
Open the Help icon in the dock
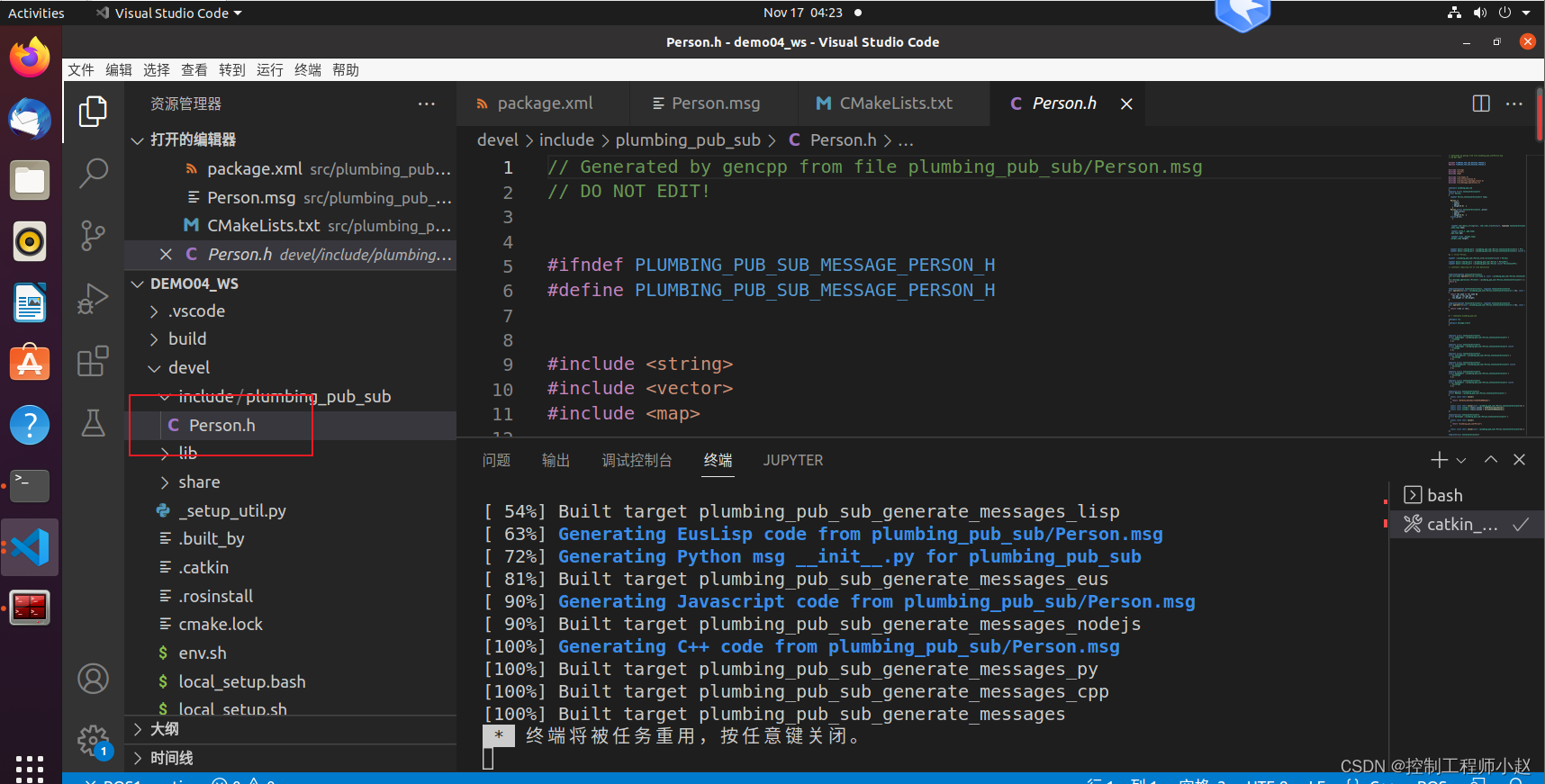[30, 425]
